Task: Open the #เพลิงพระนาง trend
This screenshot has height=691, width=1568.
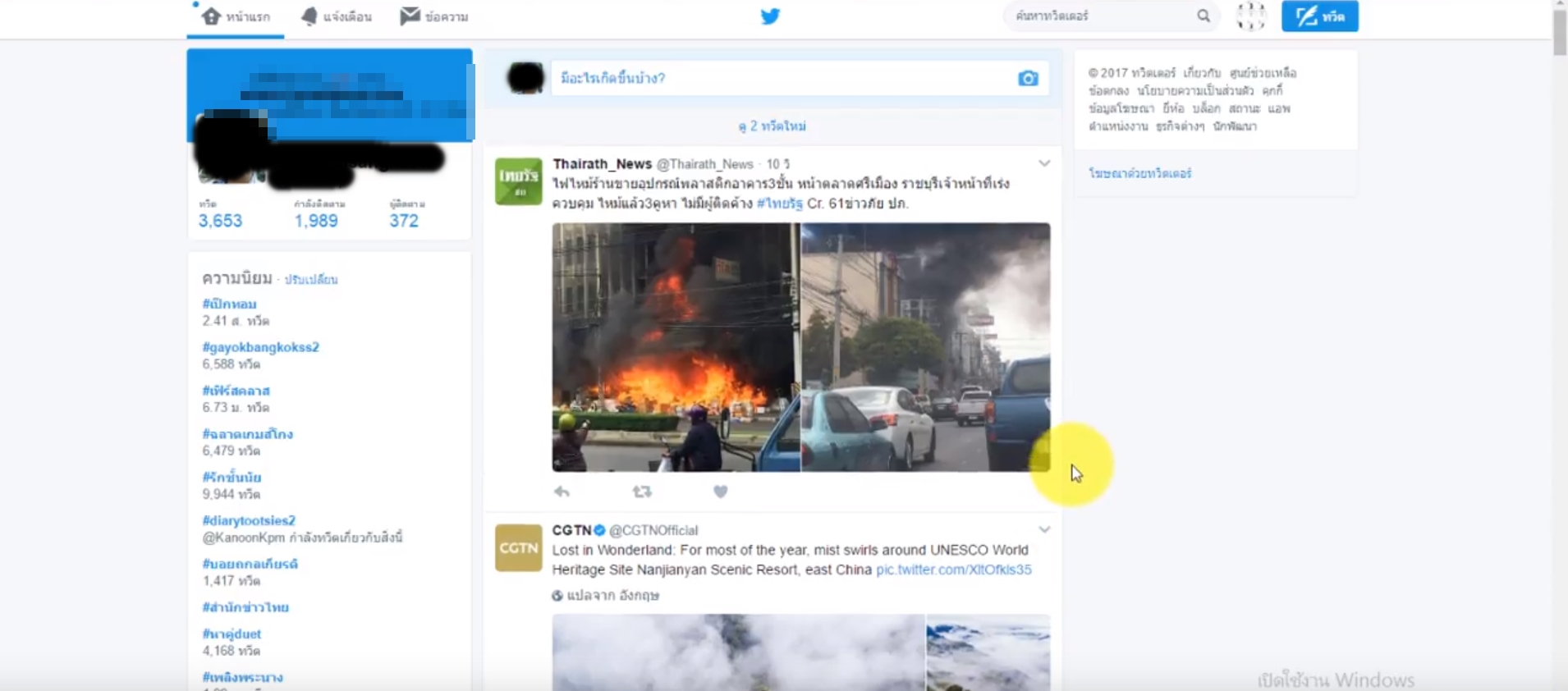Action: [242, 677]
